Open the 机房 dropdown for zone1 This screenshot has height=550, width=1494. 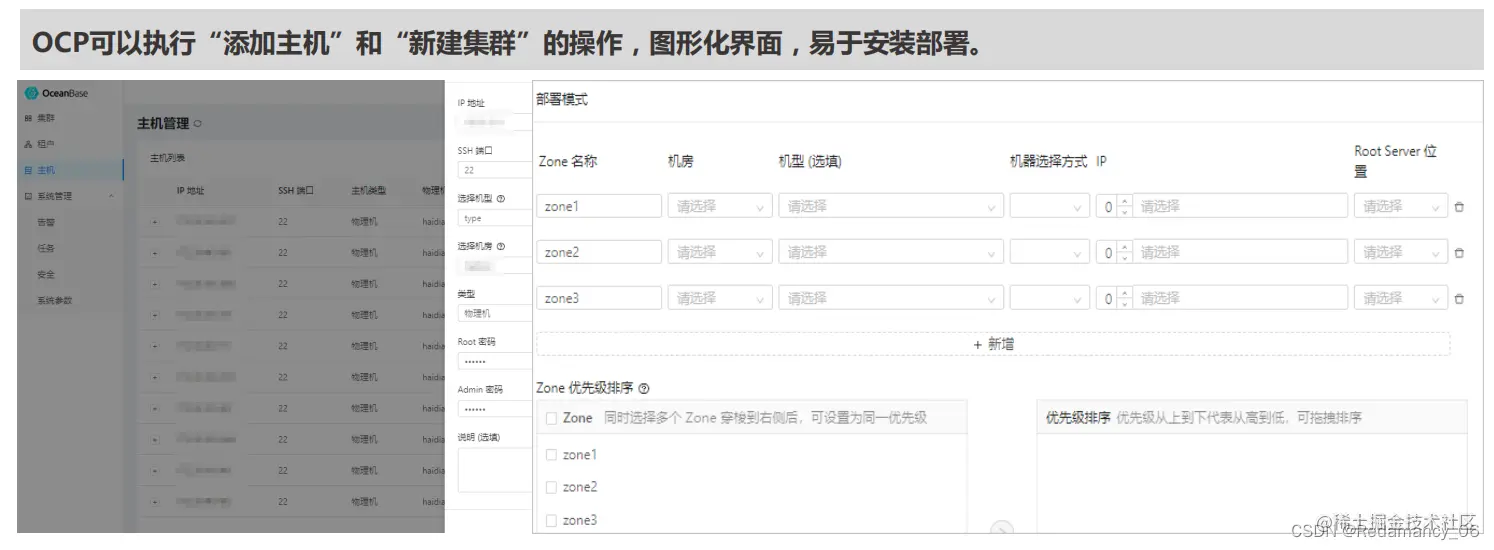(720, 206)
